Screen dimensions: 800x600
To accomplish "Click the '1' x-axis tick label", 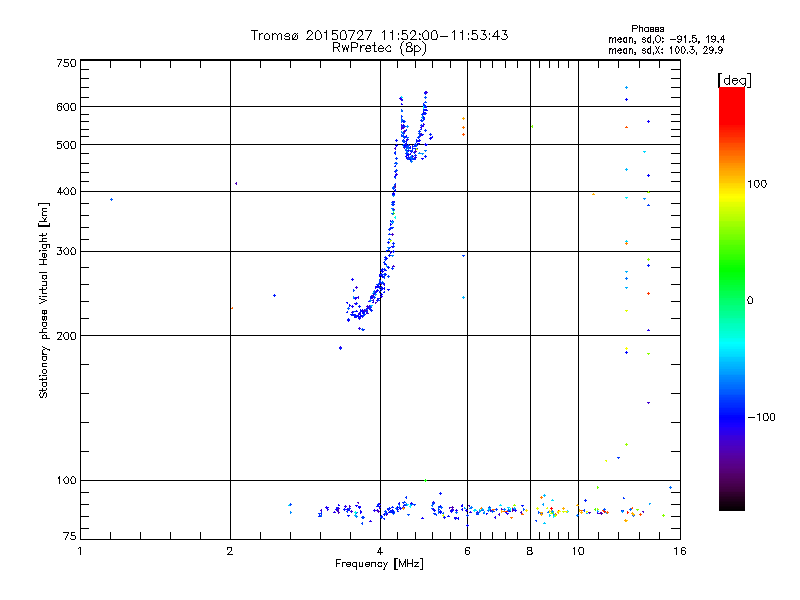I will pos(80,551).
